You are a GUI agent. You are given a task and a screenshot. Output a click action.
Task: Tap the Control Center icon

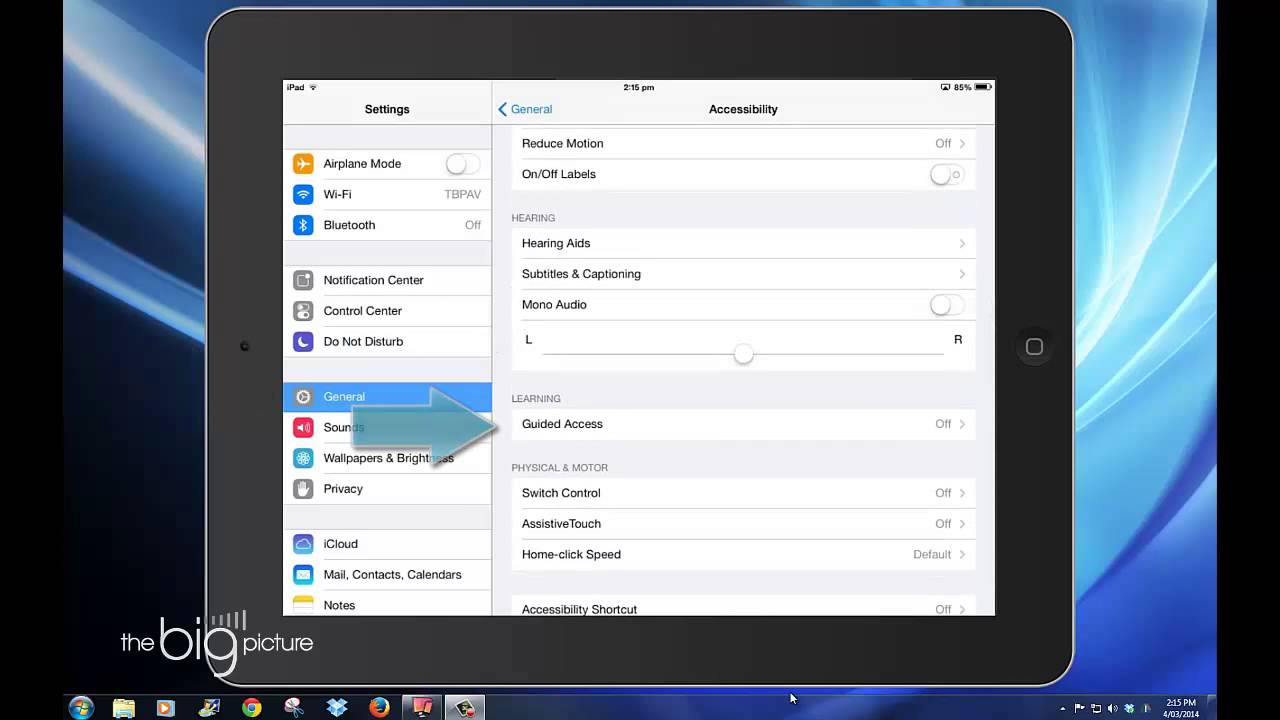click(303, 311)
